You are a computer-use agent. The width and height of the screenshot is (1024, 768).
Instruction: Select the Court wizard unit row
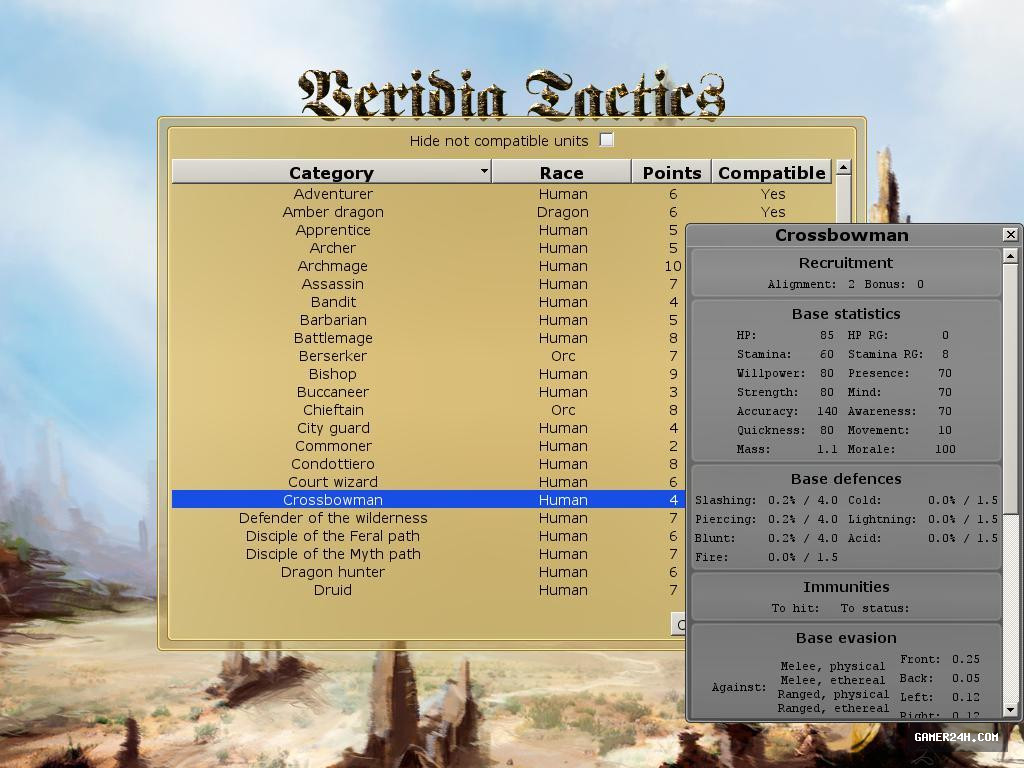click(x=428, y=482)
